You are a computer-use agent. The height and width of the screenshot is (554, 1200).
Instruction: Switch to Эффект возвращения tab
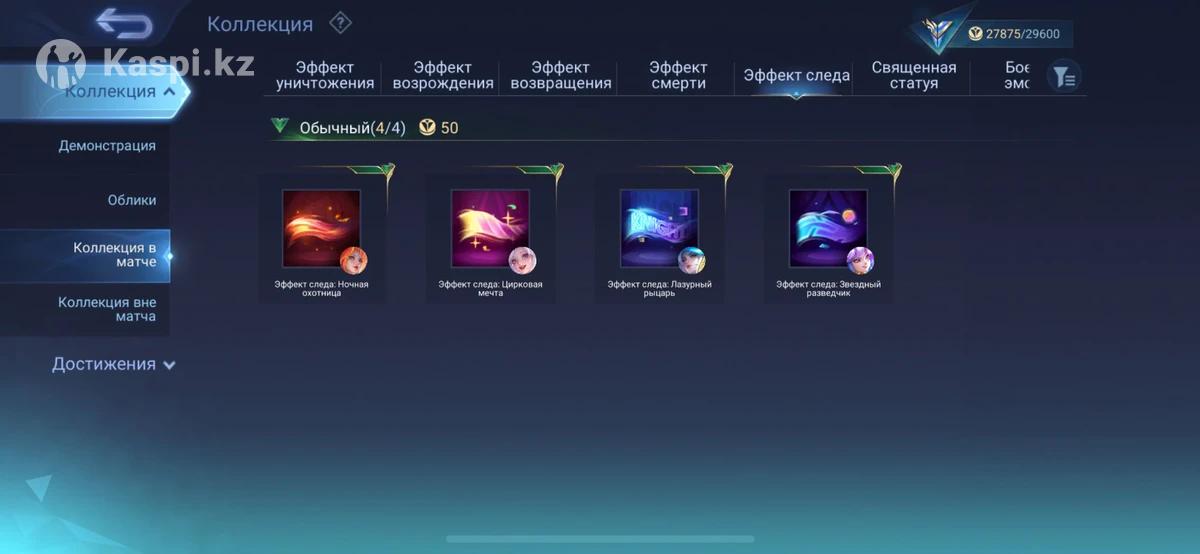coord(561,76)
